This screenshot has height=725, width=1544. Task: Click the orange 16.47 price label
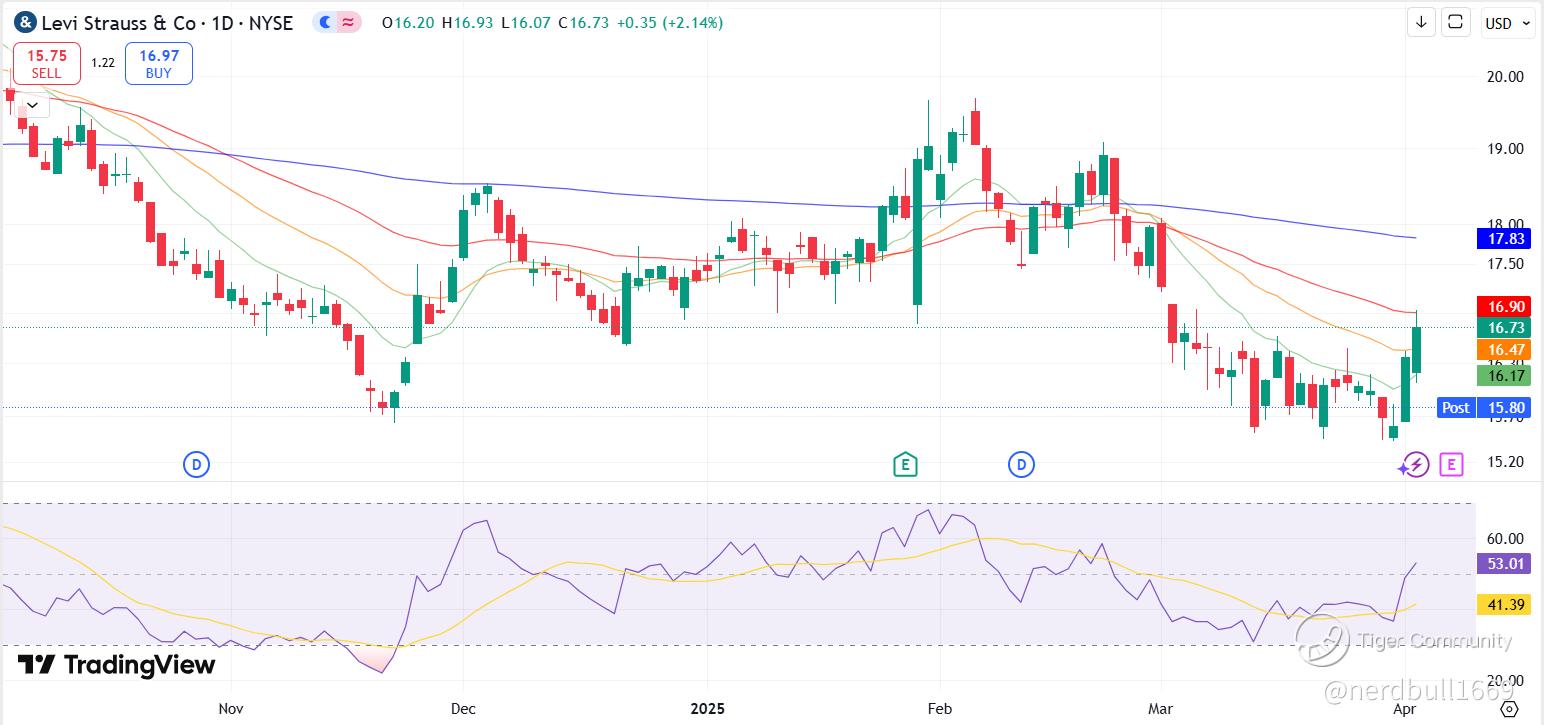coord(1504,350)
